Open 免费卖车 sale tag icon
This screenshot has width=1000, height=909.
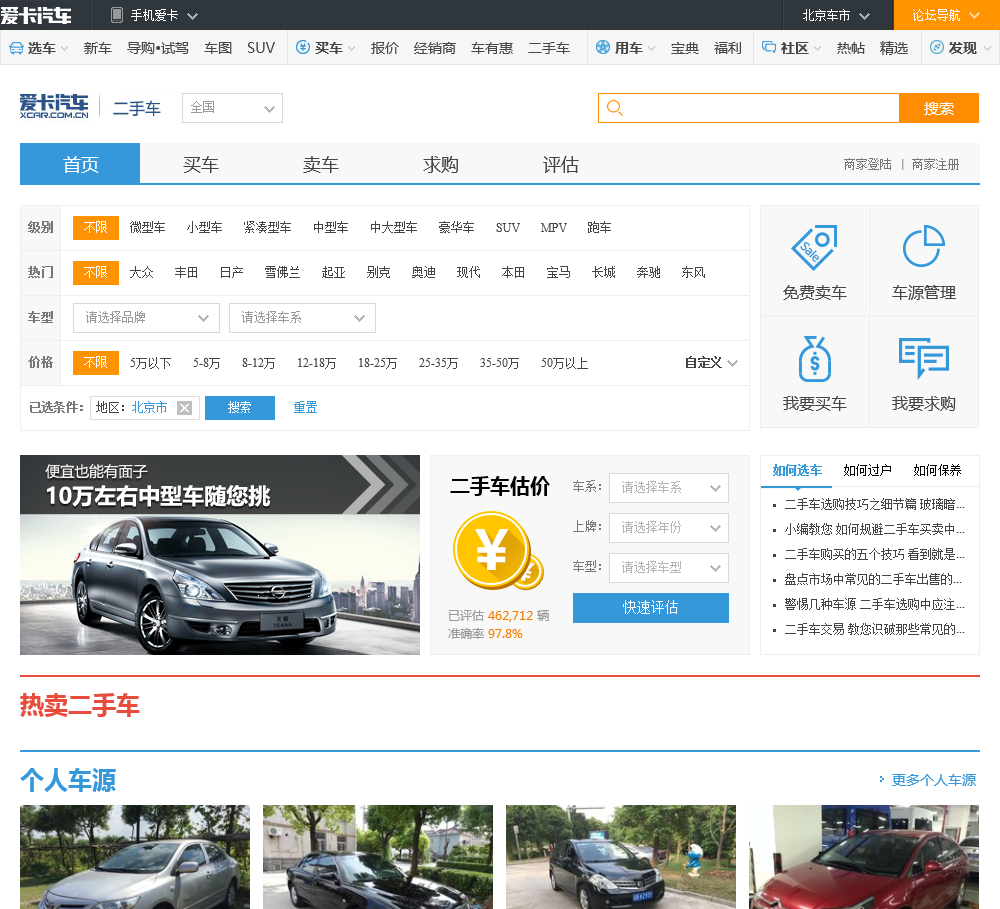[814, 246]
